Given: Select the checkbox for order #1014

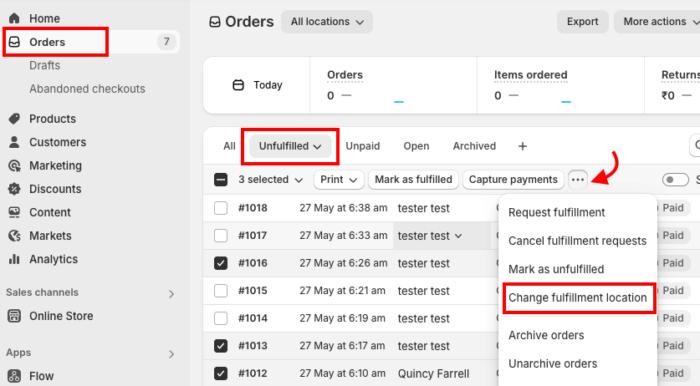Looking at the screenshot, I should pos(221,319).
